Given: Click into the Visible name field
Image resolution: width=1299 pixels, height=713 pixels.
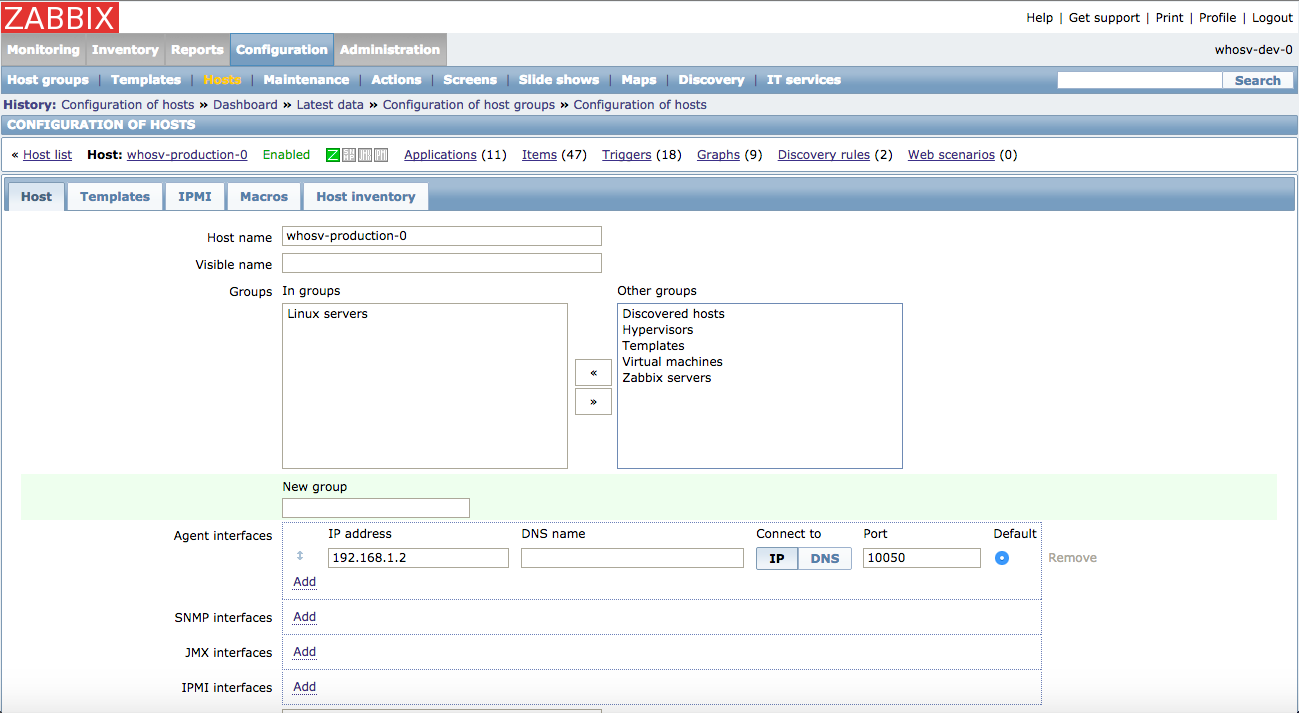Looking at the screenshot, I should (442, 263).
